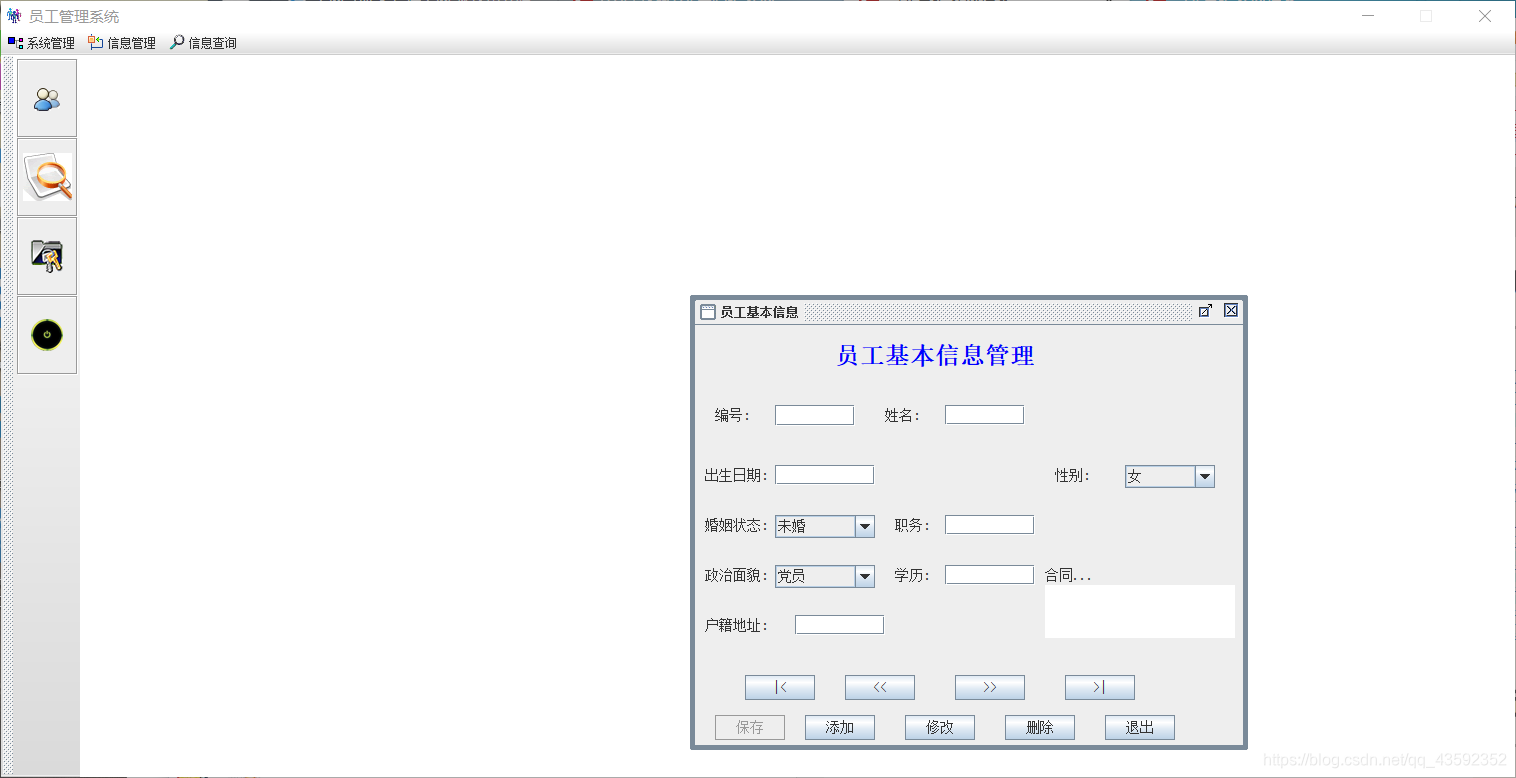This screenshot has width=1516, height=778.
Task: Click the 员工基本信息 window title bar text
Action: [760, 312]
